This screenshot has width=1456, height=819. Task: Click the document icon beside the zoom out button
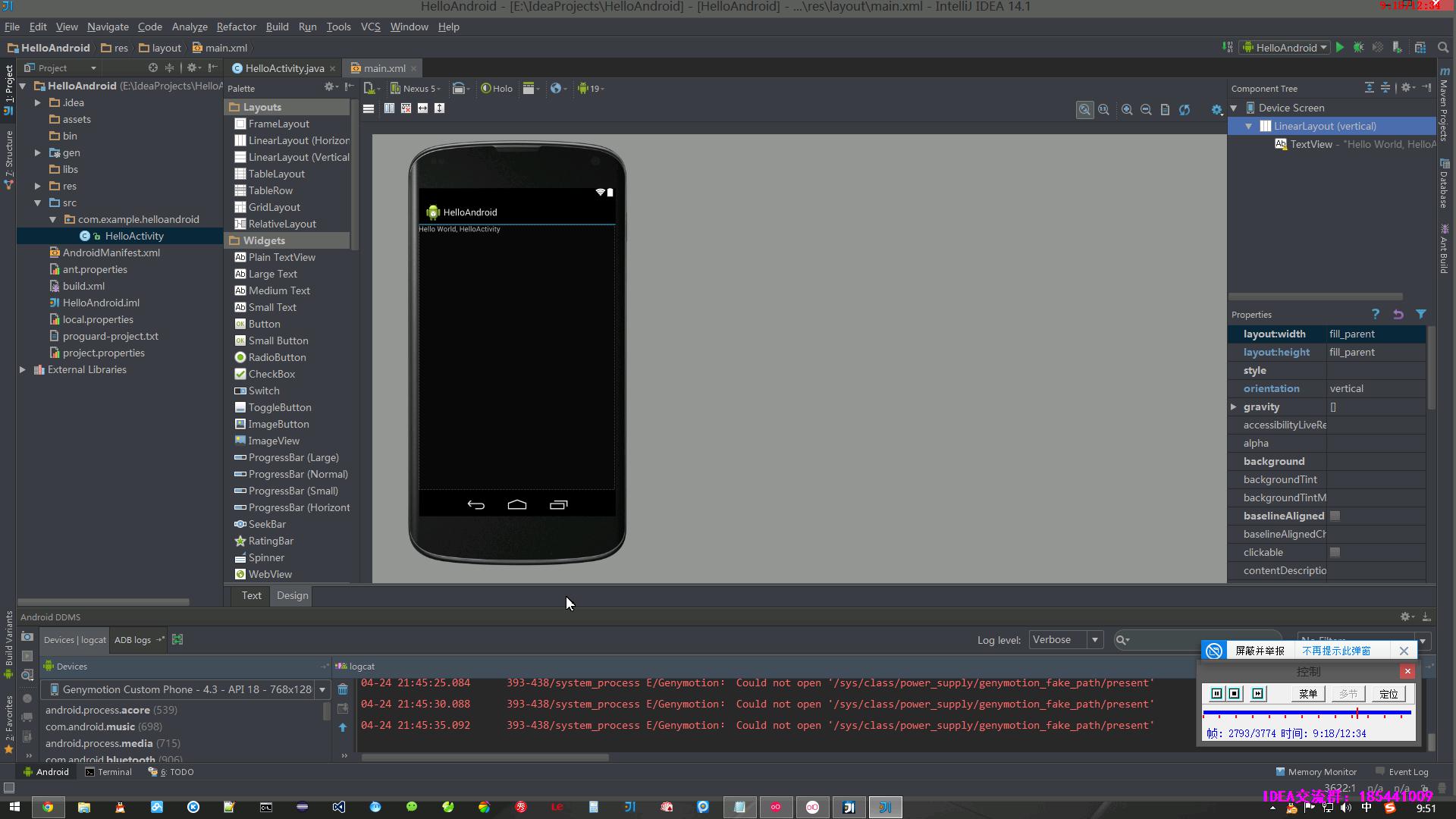(x=1165, y=109)
